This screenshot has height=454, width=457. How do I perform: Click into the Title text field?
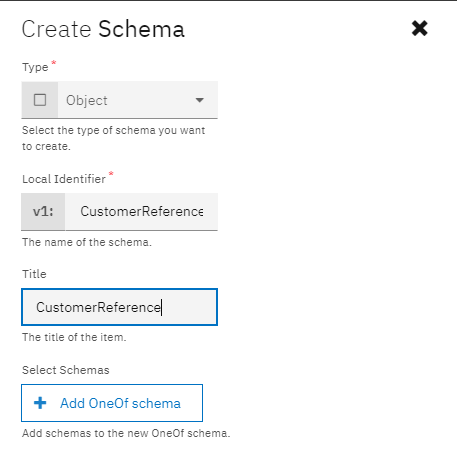click(119, 307)
